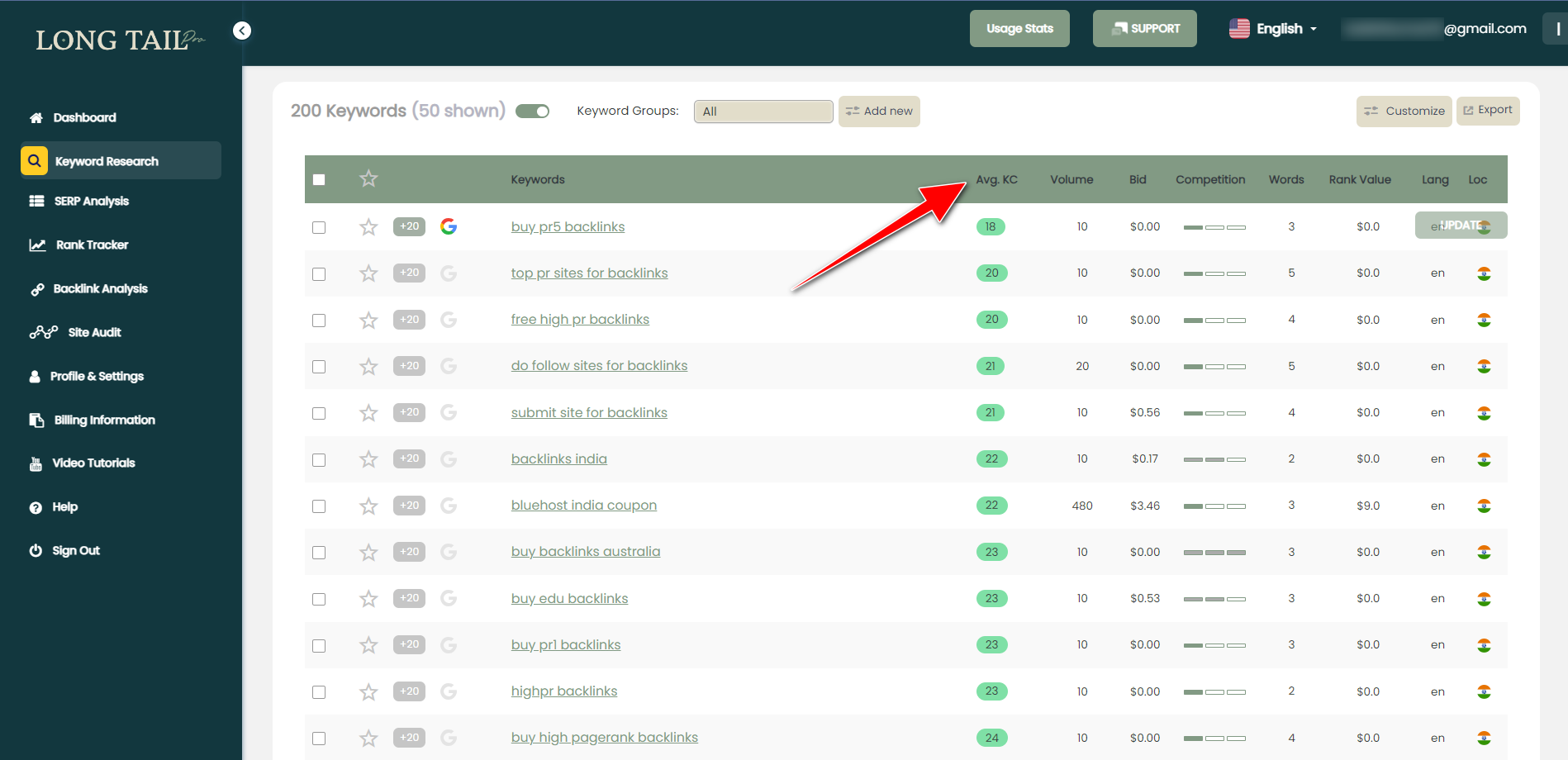Star the 'buy pr5 backlinks' keyword

click(x=368, y=227)
